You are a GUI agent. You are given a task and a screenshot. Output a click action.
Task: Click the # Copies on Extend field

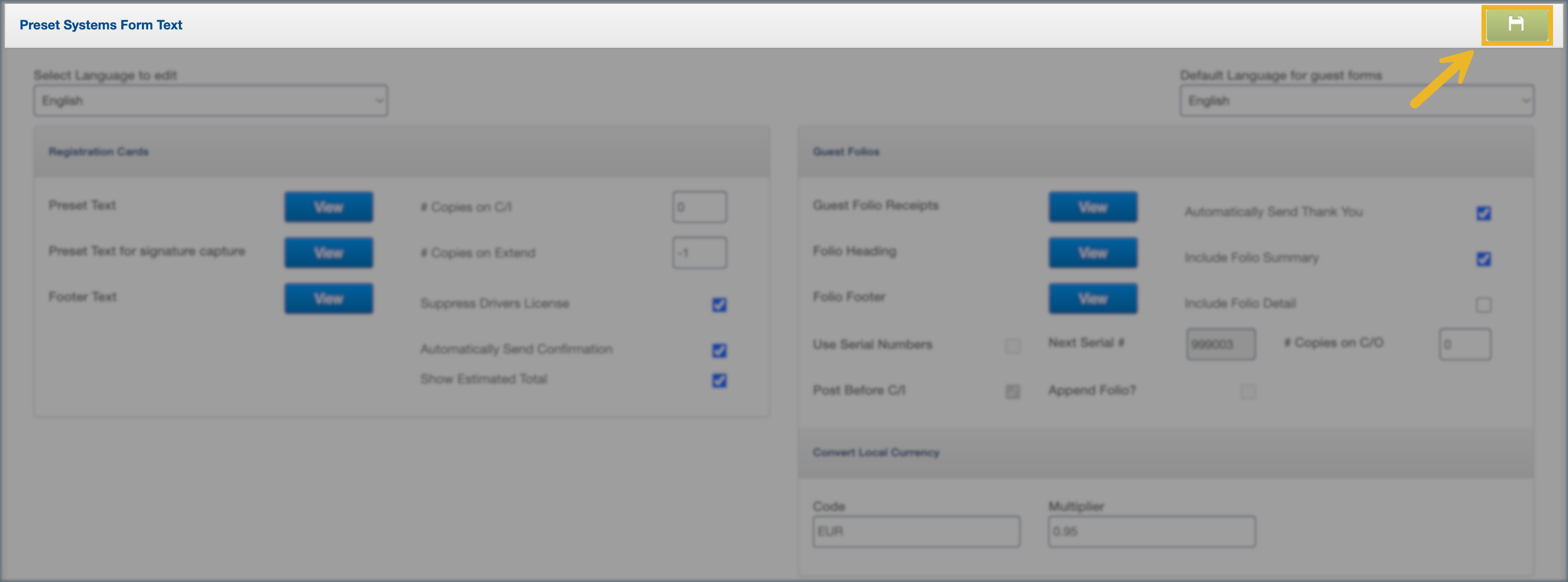pos(699,253)
